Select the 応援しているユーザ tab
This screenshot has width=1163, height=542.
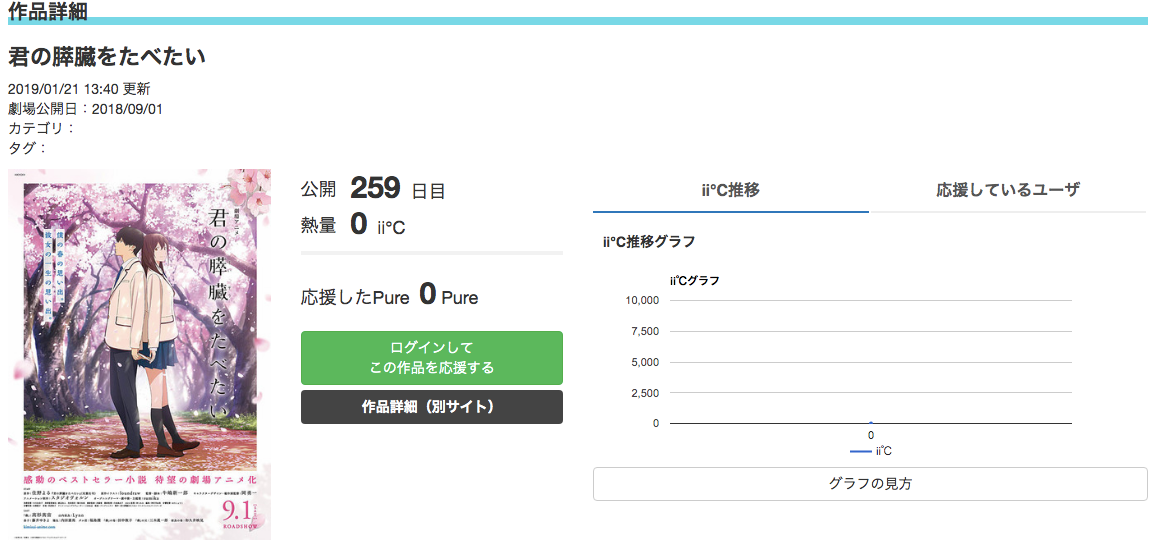tap(1007, 190)
